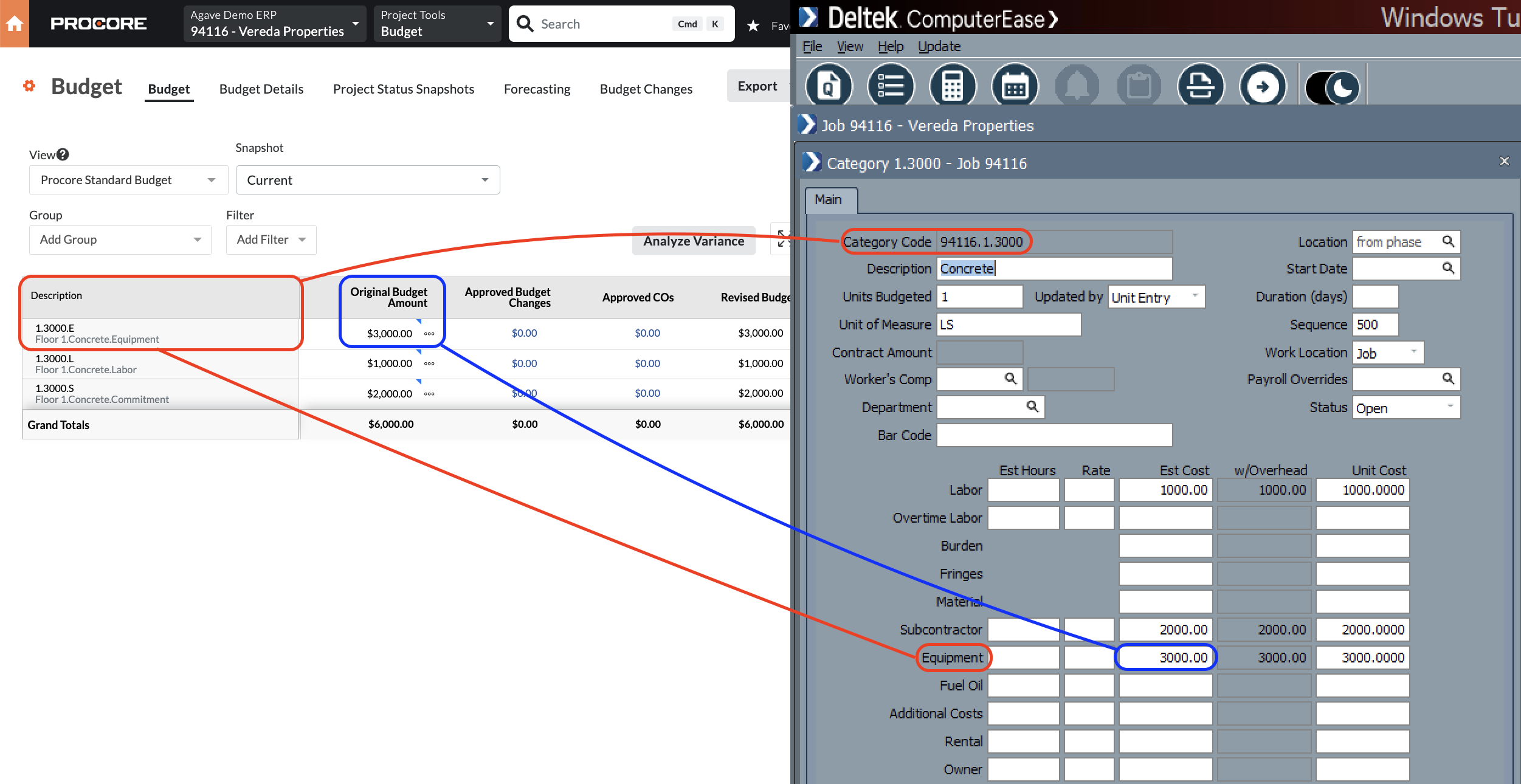Click the document lookup toolbar icon in ComputerEase
The image size is (1521, 784).
coord(829,86)
